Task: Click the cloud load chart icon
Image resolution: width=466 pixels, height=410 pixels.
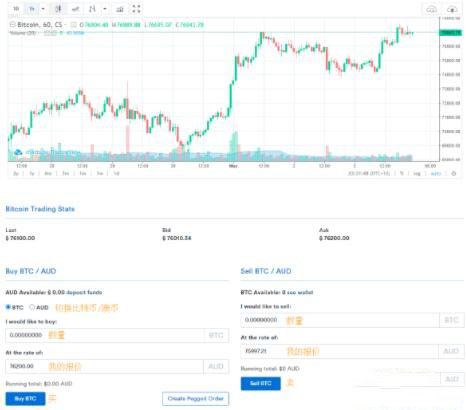Action: click(x=452, y=9)
